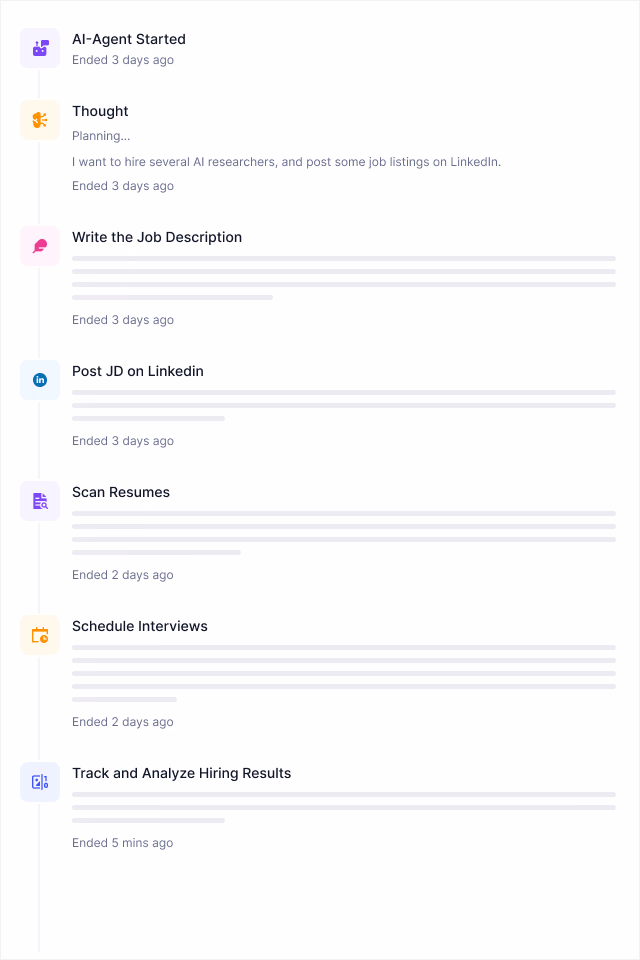Image resolution: width=640 pixels, height=960 pixels.
Task: Click the orange Thought brain icon
Action: point(40,120)
